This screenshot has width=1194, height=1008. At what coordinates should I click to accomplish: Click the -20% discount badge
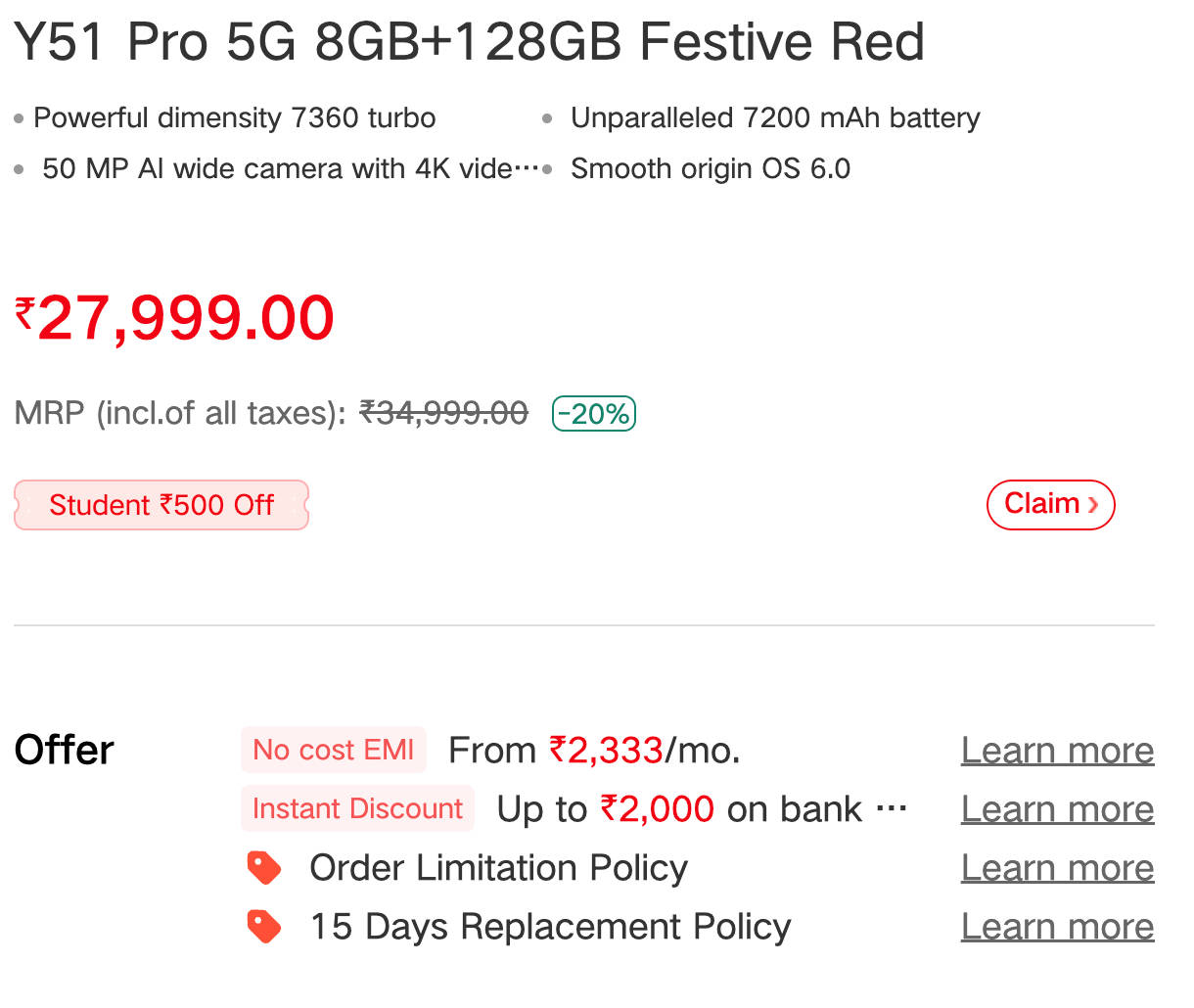click(594, 414)
